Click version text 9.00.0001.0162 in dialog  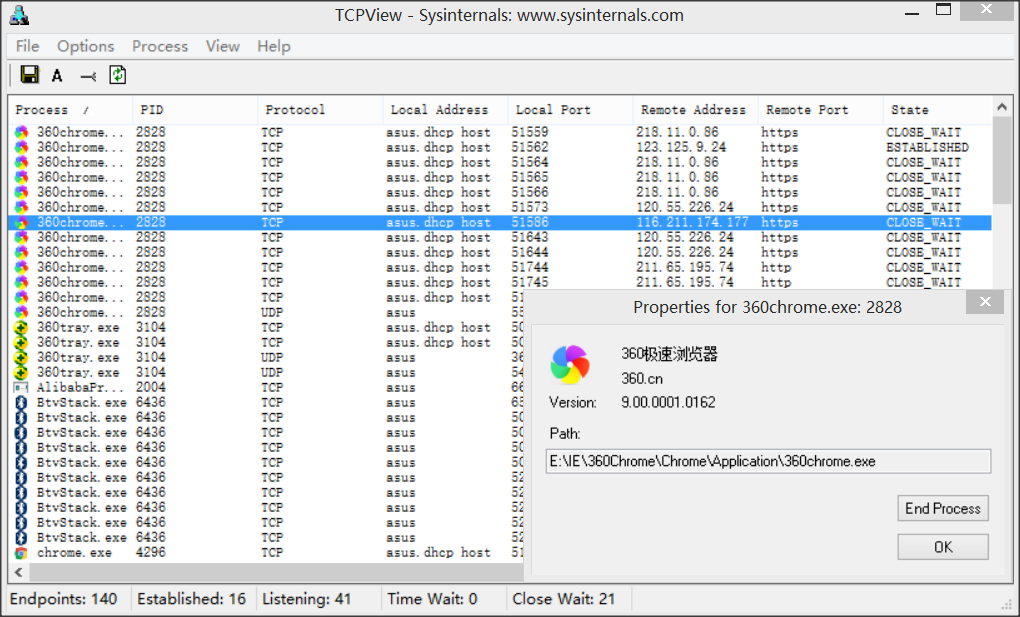[x=668, y=402]
